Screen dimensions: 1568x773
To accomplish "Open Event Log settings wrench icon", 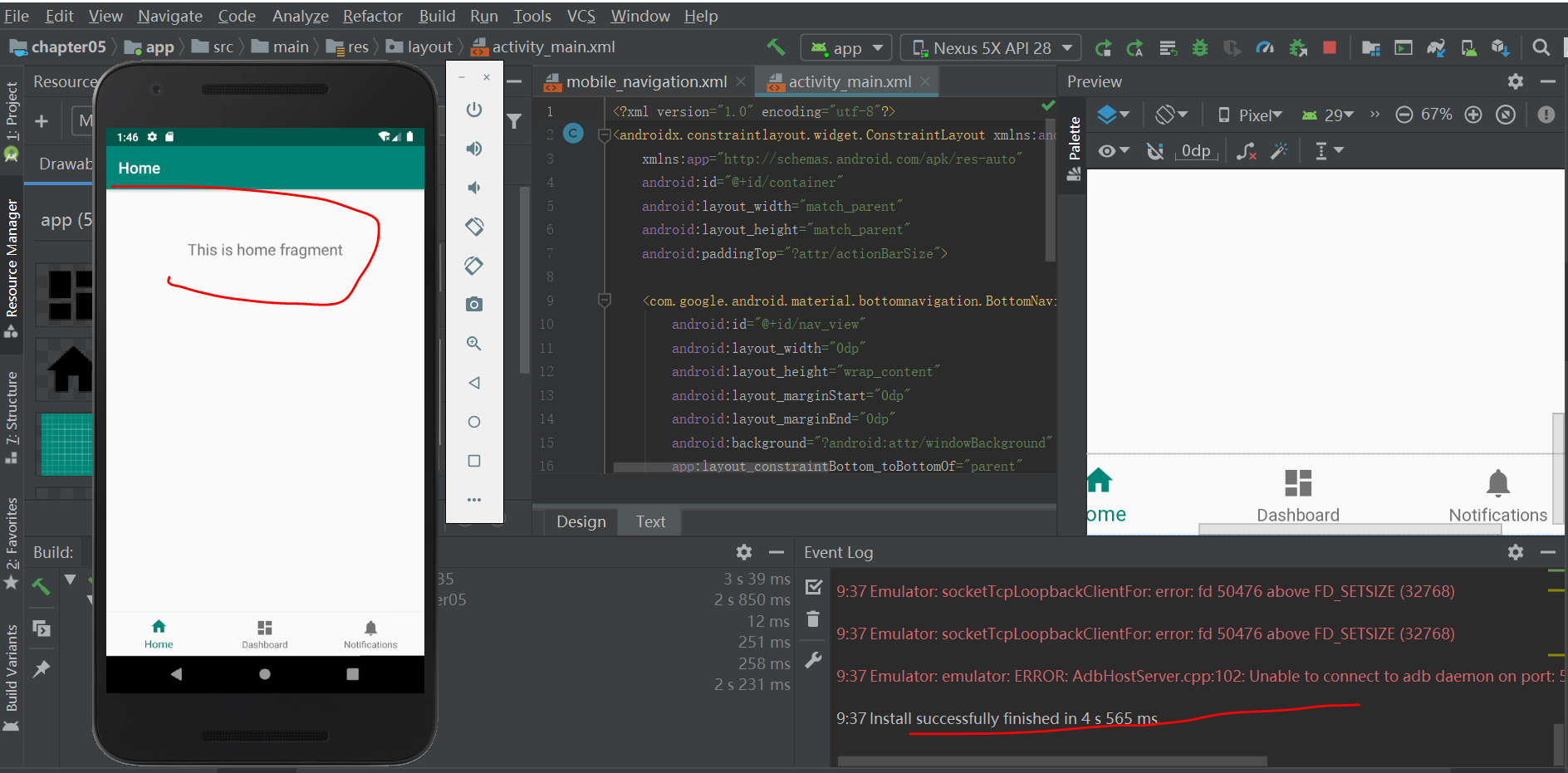I will click(813, 660).
